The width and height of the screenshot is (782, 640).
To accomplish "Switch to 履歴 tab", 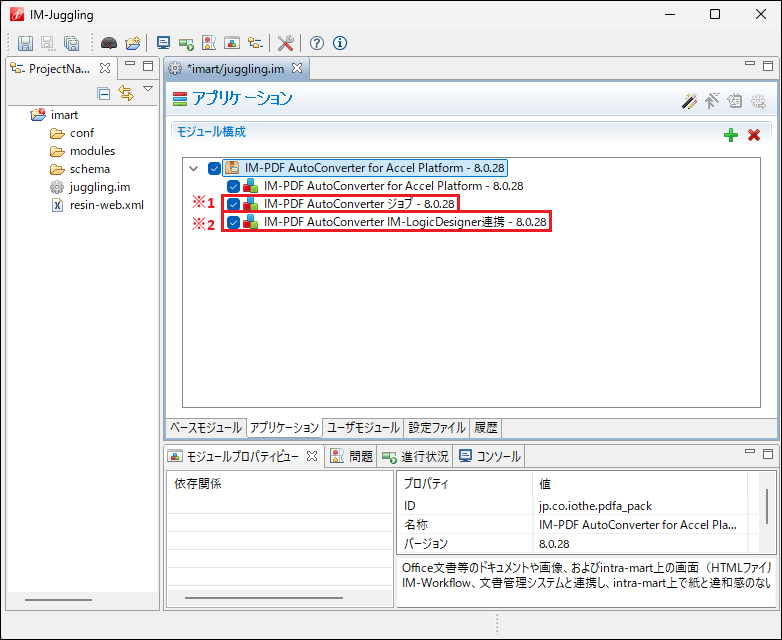I will (485, 427).
